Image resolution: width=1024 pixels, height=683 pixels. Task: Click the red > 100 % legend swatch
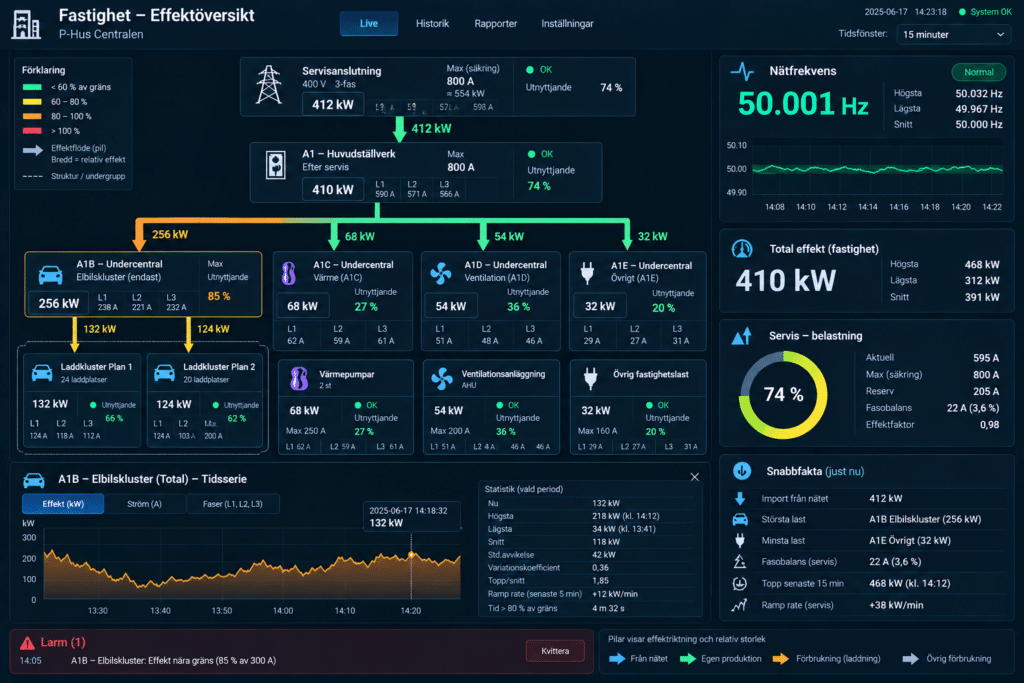coord(32,131)
